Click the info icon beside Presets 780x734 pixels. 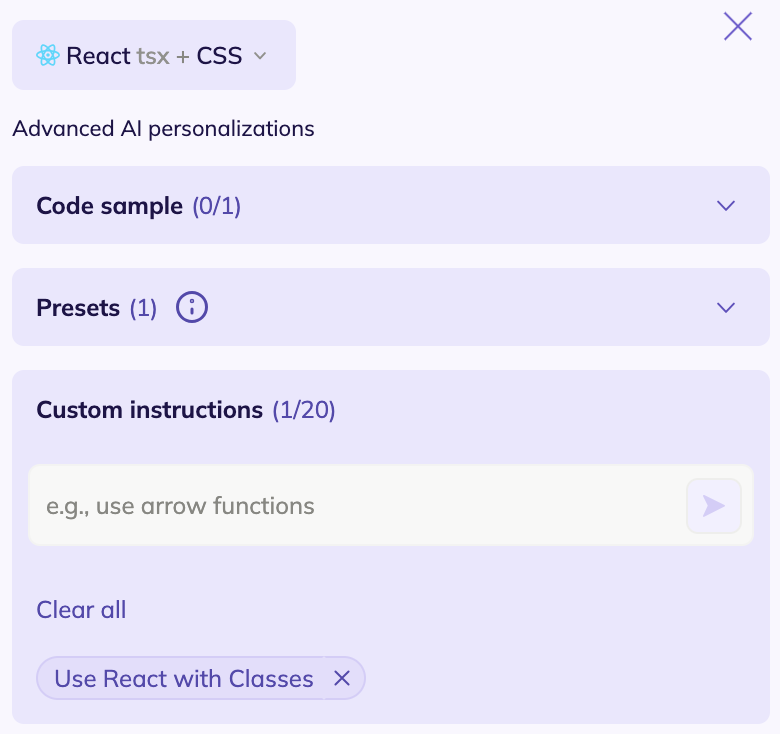pos(192,308)
